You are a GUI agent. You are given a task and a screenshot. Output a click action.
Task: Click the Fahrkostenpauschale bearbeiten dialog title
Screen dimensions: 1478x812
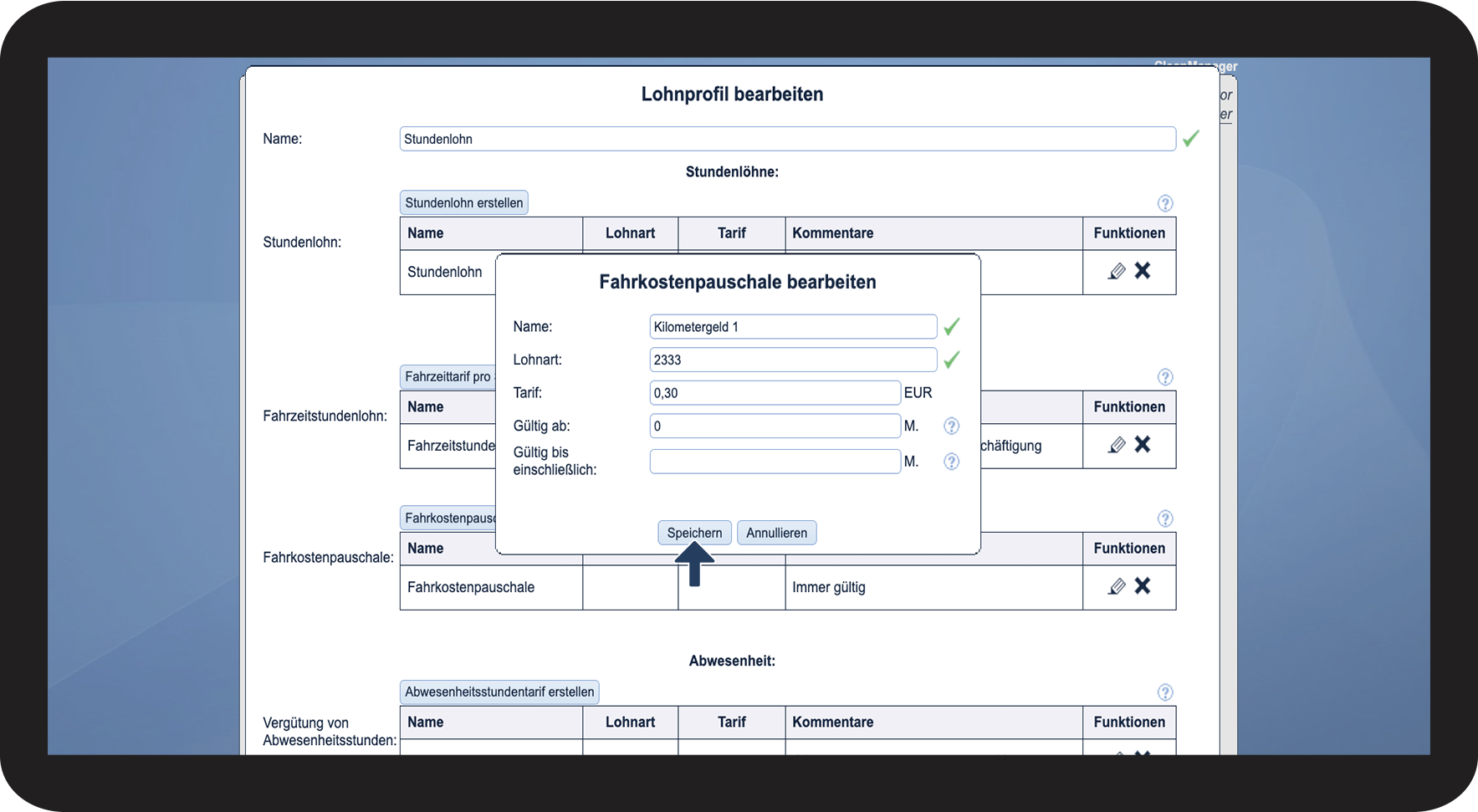(x=738, y=283)
